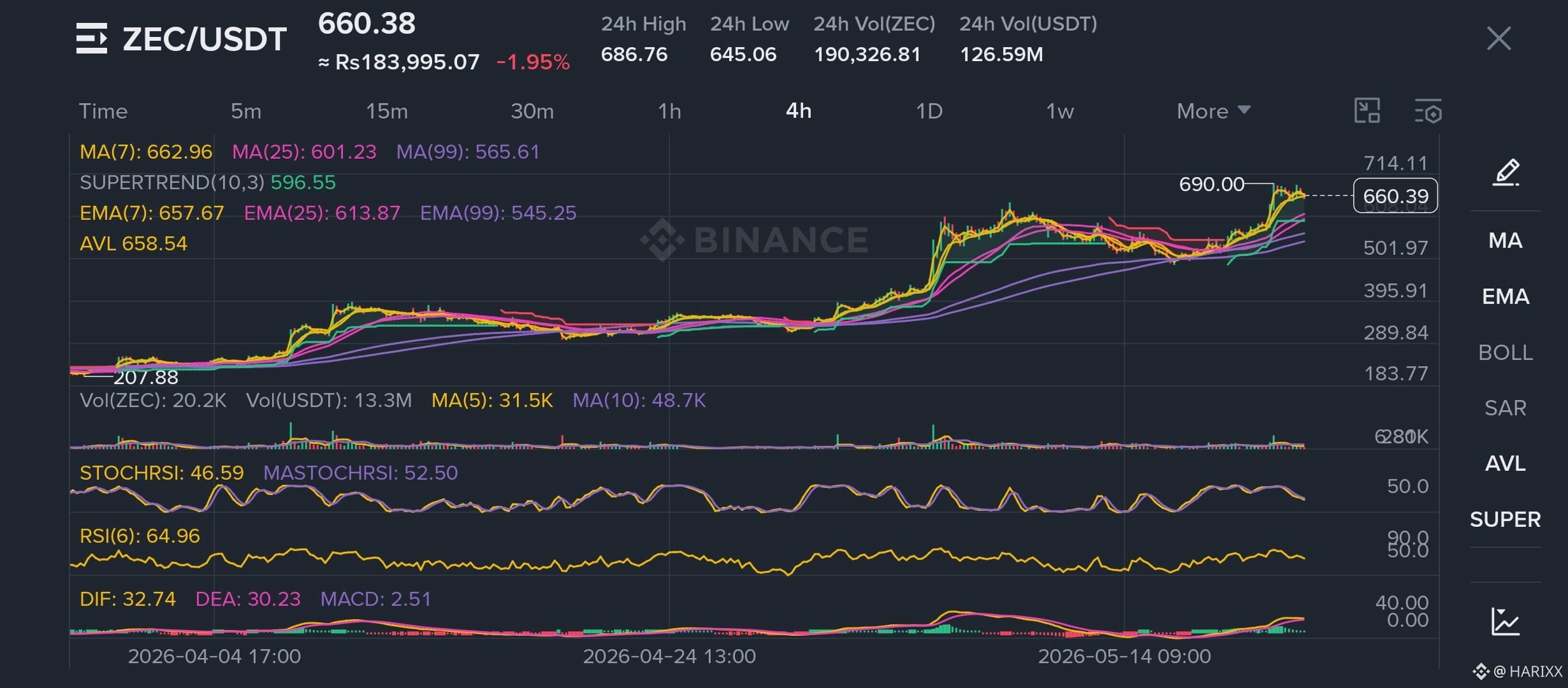The height and width of the screenshot is (688, 1568).
Task: Click the 24h High value 686.76
Action: coord(634,54)
